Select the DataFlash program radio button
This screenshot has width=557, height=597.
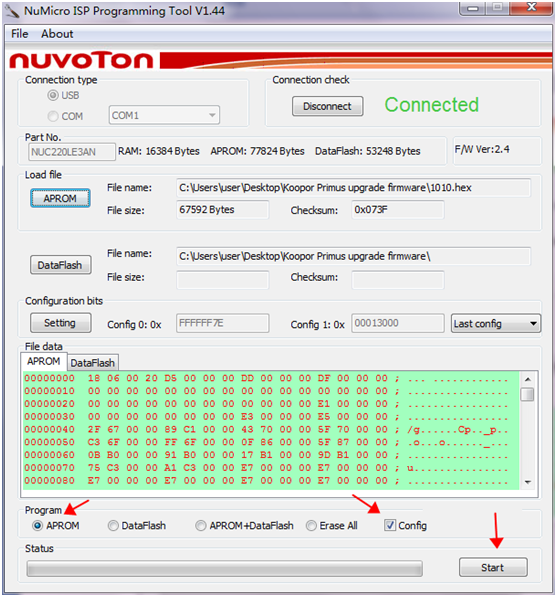click(113, 526)
